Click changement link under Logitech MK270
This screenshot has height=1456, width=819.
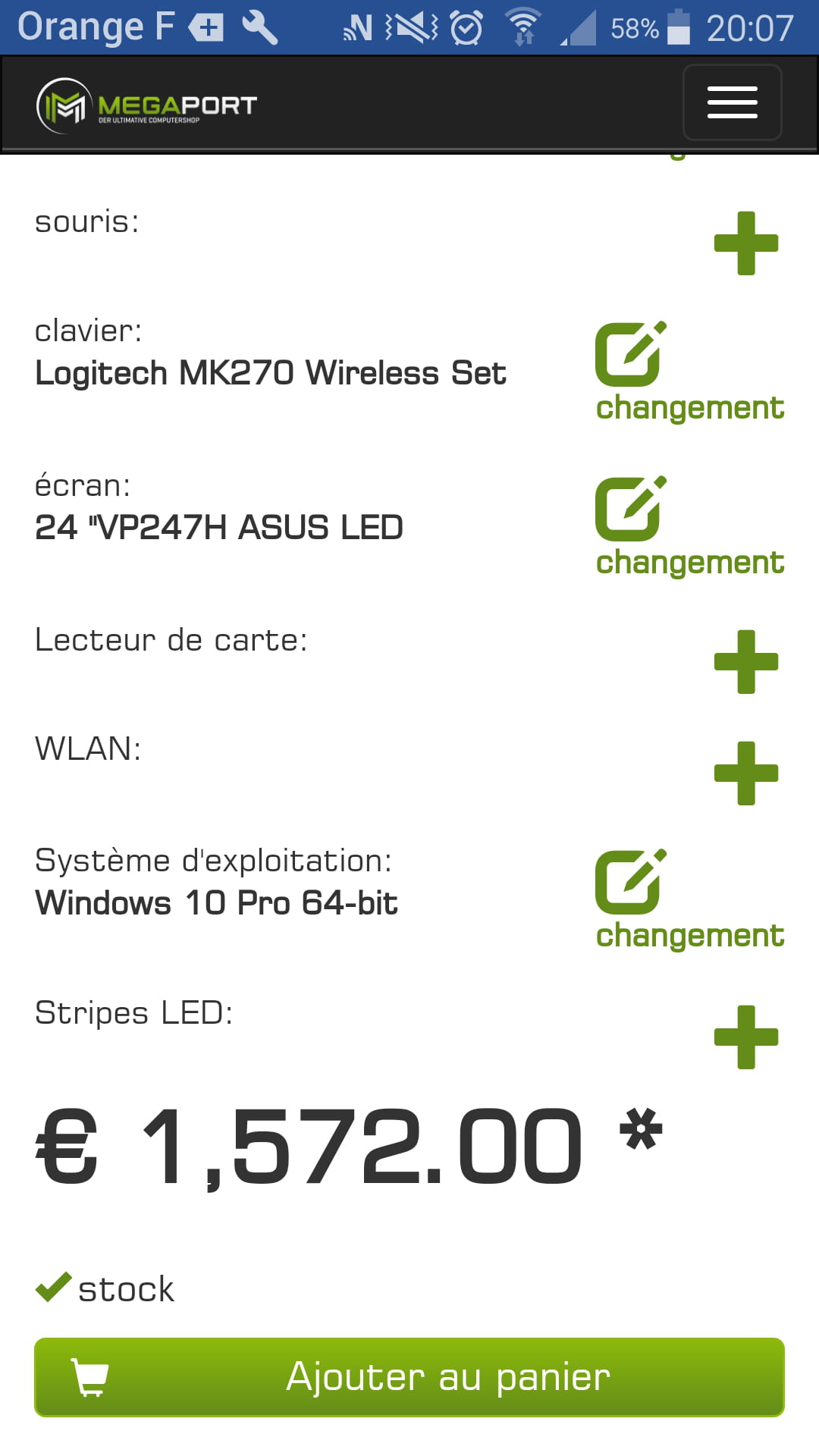(x=689, y=409)
